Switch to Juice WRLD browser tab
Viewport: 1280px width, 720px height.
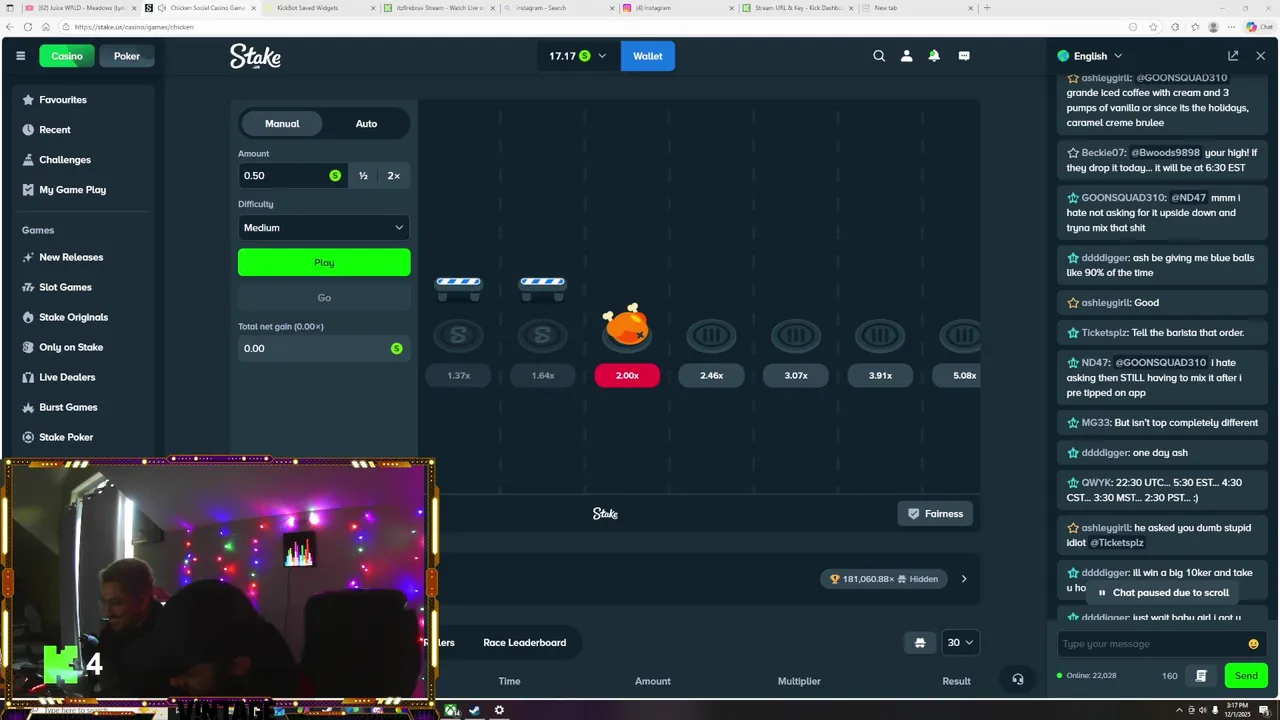[80, 8]
